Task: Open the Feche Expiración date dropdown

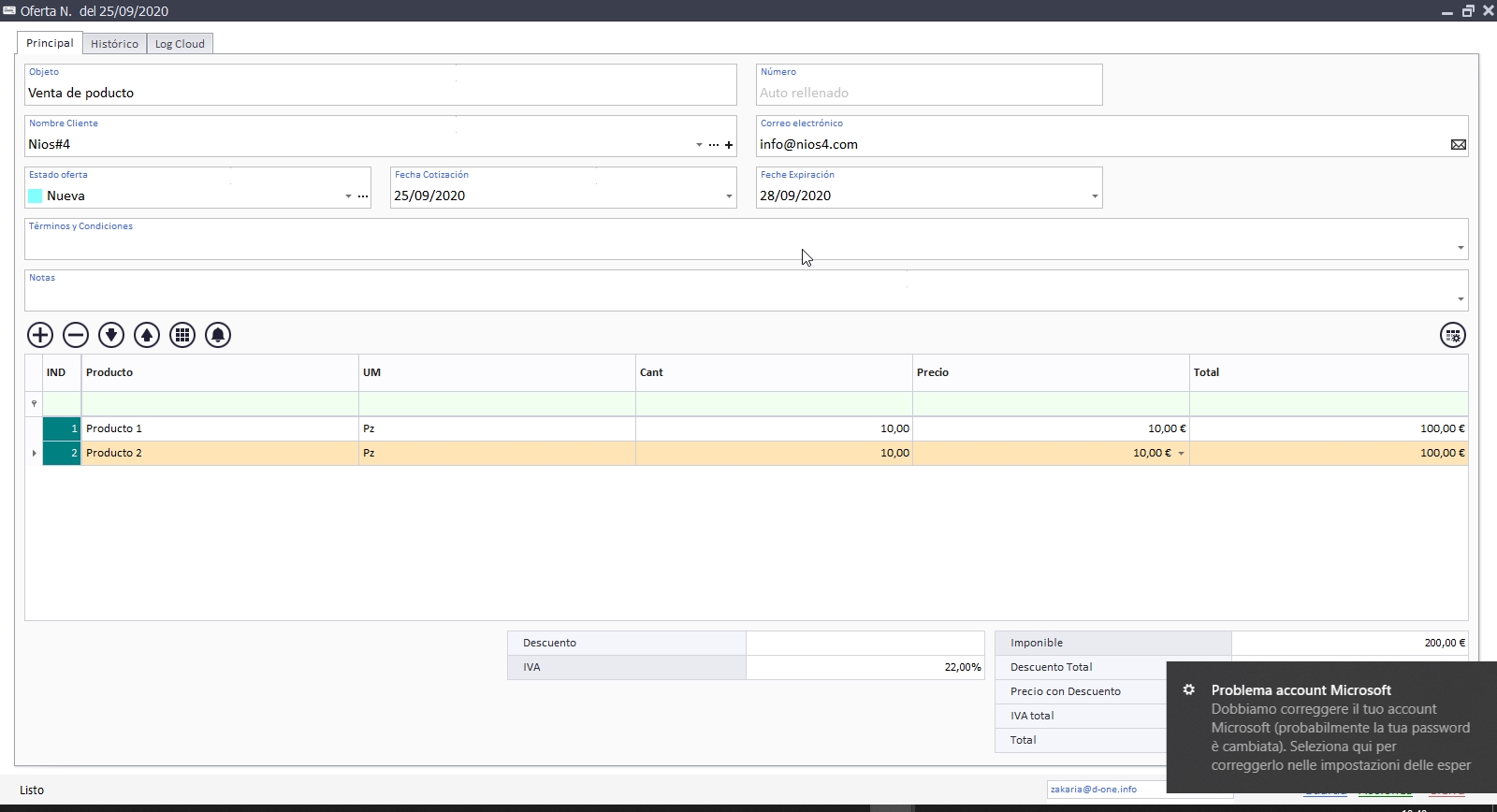Action: click(x=1095, y=196)
